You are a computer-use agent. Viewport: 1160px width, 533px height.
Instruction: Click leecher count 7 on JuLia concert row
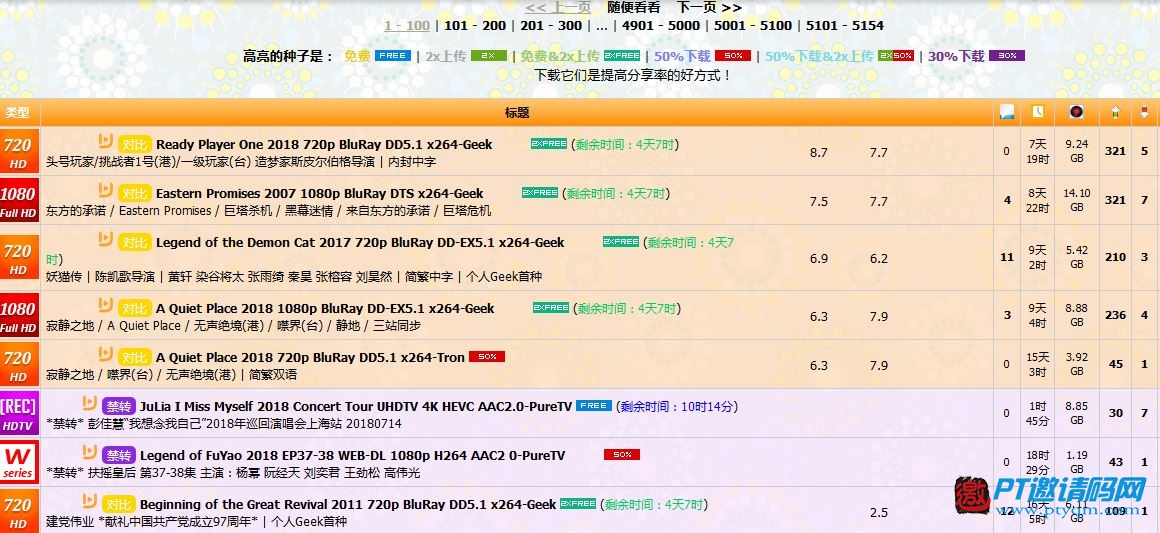tap(1144, 413)
